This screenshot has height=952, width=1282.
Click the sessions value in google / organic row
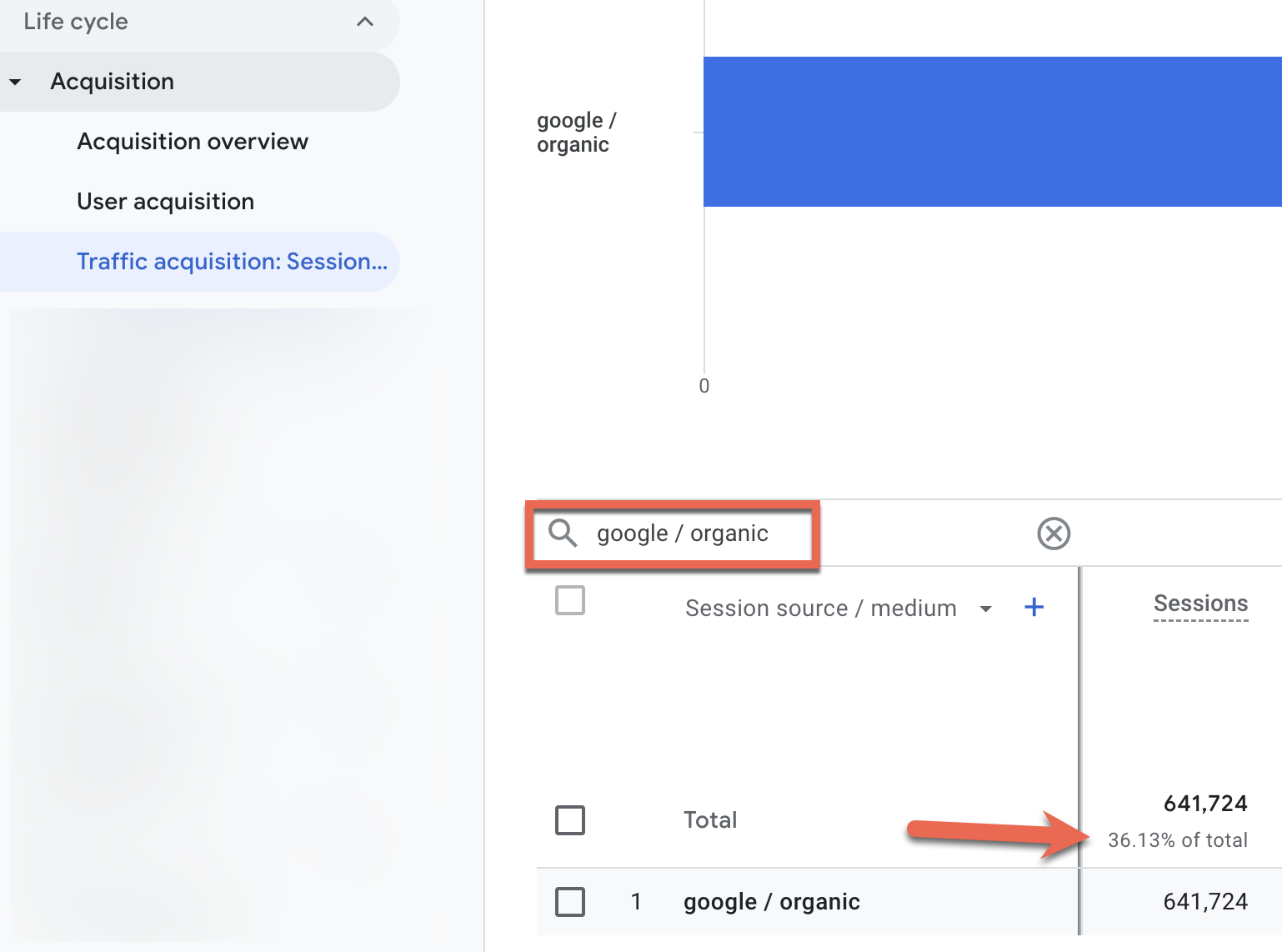coord(1205,902)
